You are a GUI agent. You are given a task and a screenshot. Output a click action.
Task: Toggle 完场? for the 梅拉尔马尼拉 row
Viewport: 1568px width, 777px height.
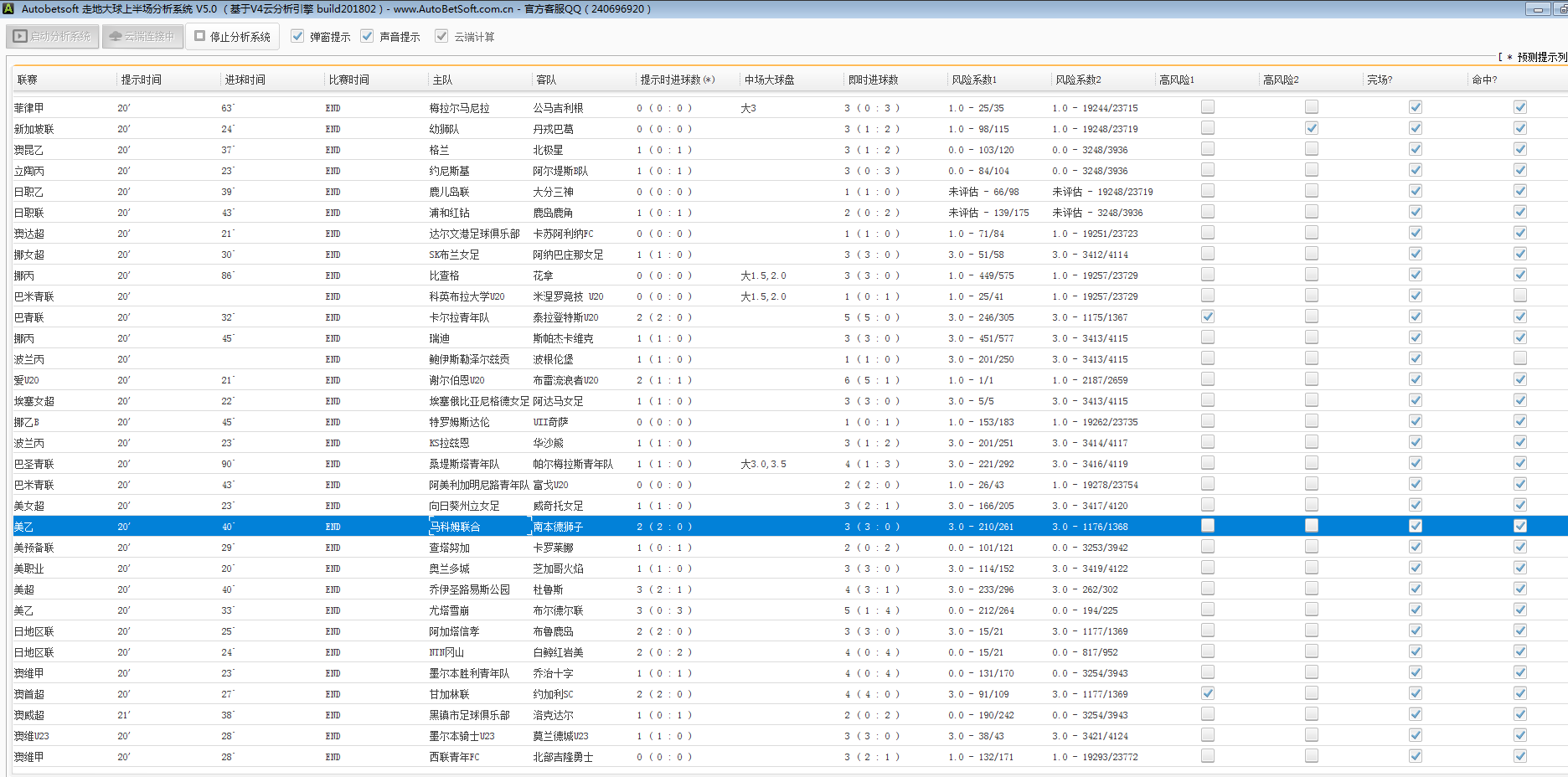[x=1415, y=107]
